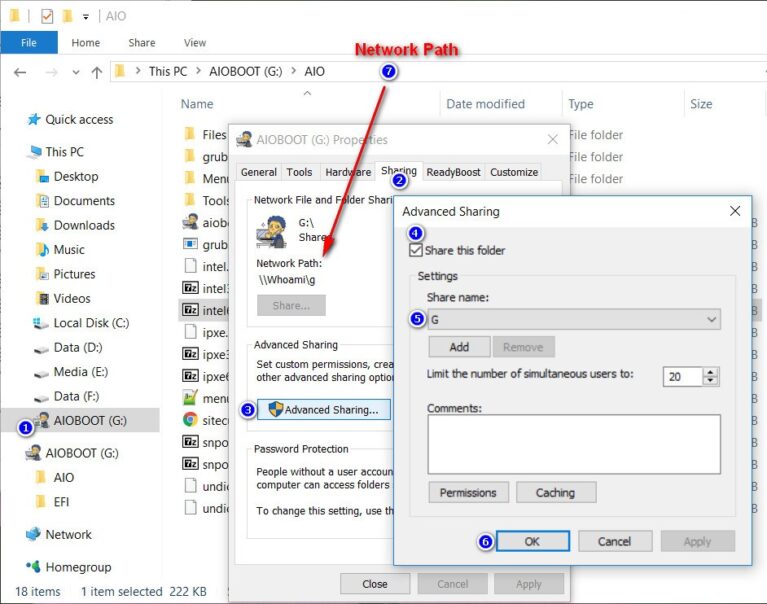The width and height of the screenshot is (767, 604).
Task: Open the File ribbon menu
Action: pos(29,43)
